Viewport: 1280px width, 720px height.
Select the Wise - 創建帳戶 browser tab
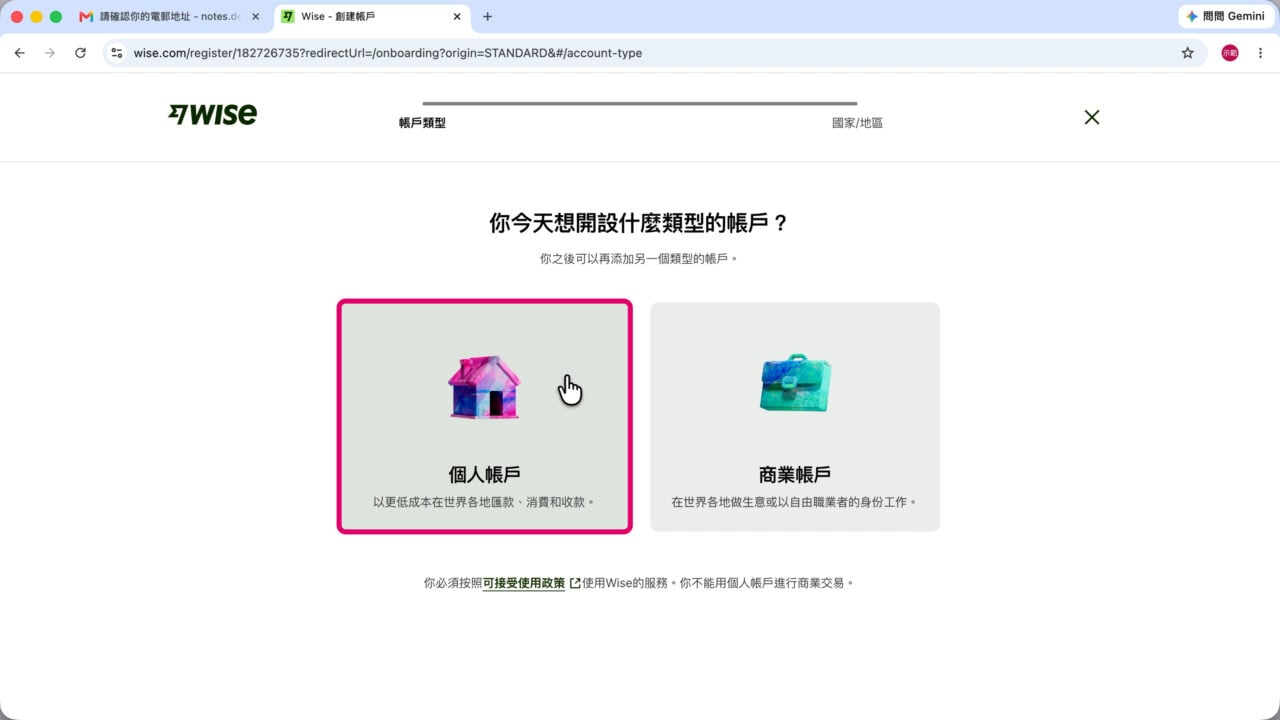click(370, 17)
